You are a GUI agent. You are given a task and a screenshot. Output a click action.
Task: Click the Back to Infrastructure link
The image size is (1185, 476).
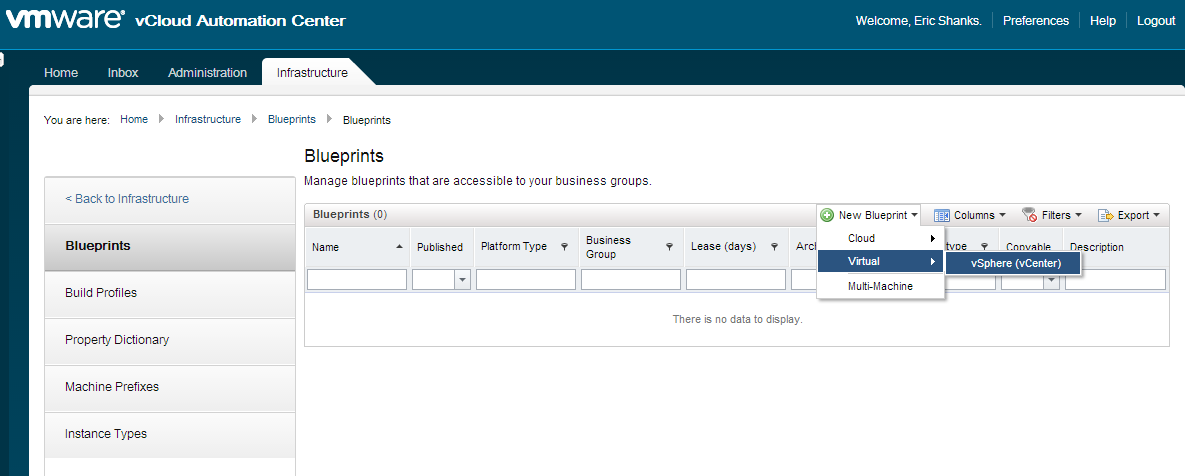coord(127,199)
